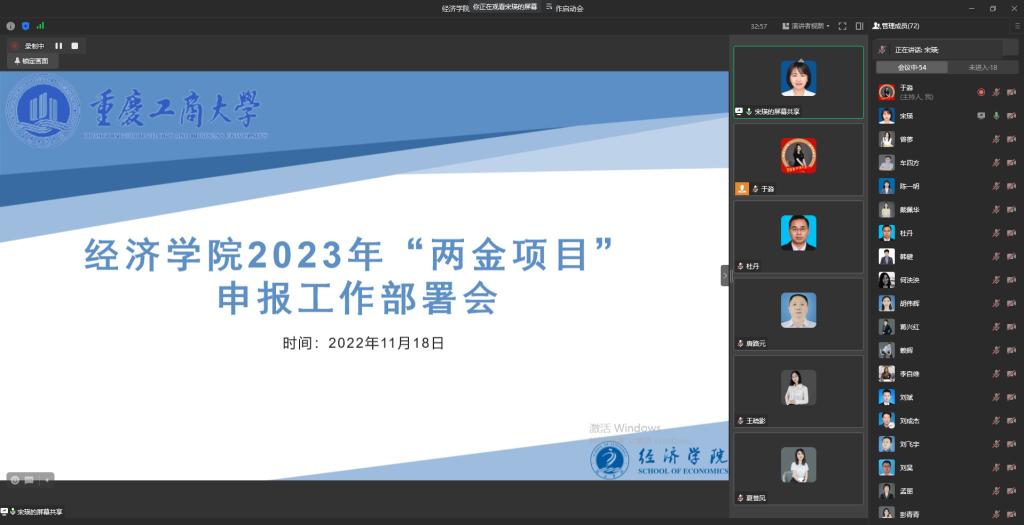Viewport: 1024px width, 525px height.
Task: Click the blue security shield icon
Action: (x=25, y=26)
